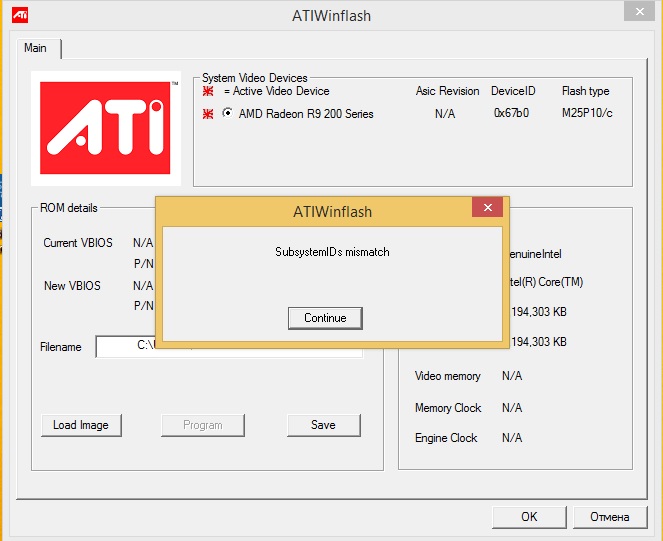
Task: Click the Save button
Action: [323, 425]
